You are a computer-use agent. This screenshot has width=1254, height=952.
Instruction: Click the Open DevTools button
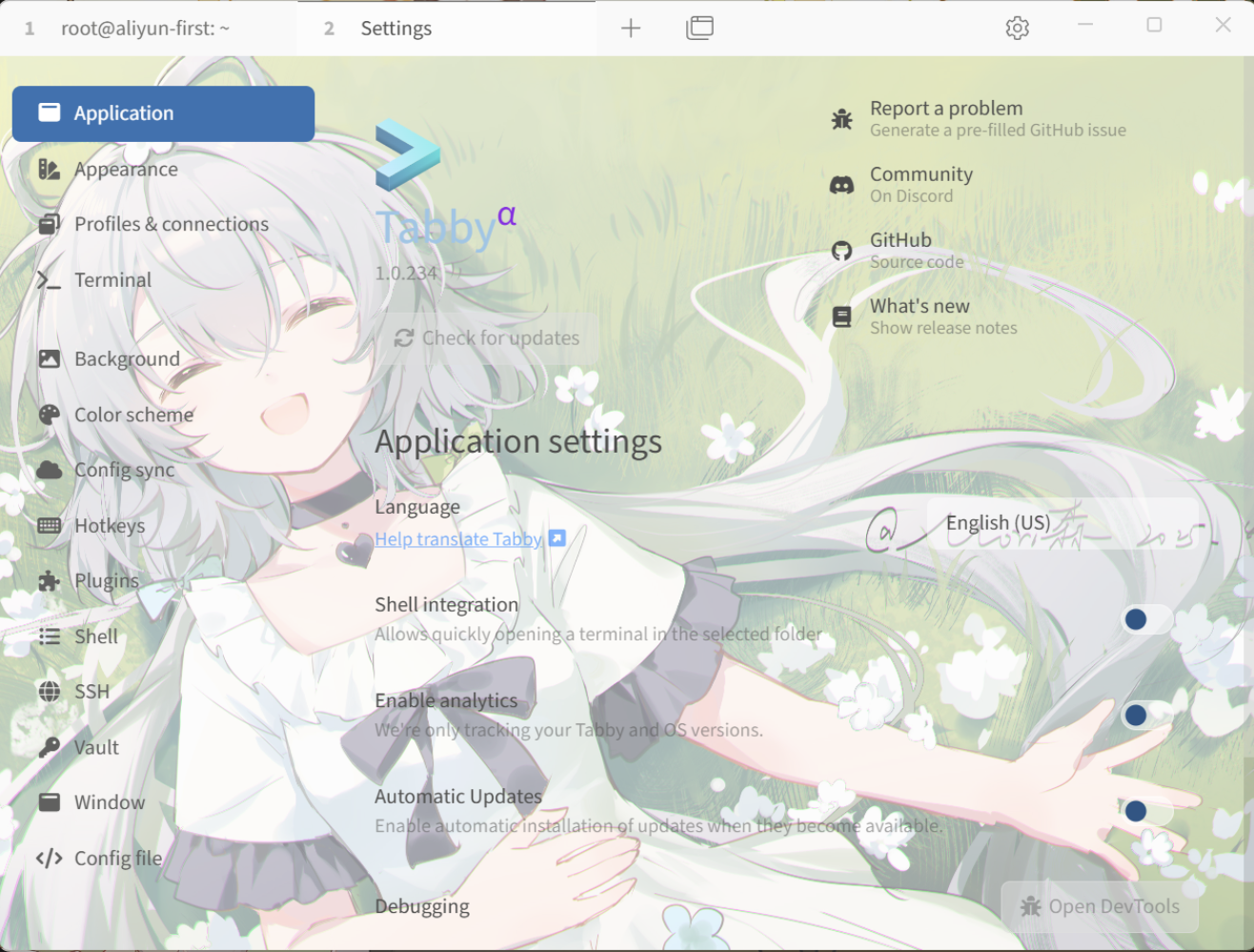pyautogui.click(x=1100, y=906)
